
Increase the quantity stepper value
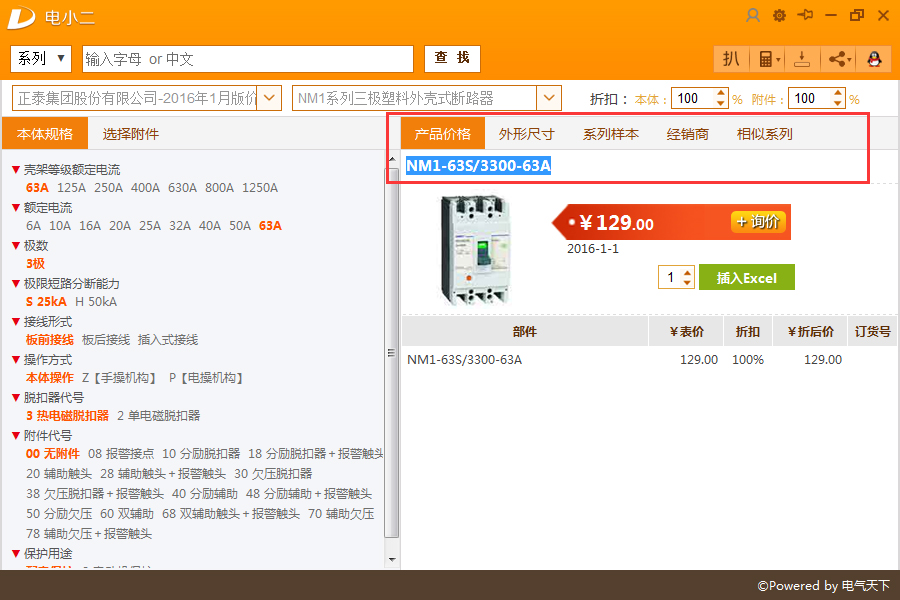click(x=687, y=272)
